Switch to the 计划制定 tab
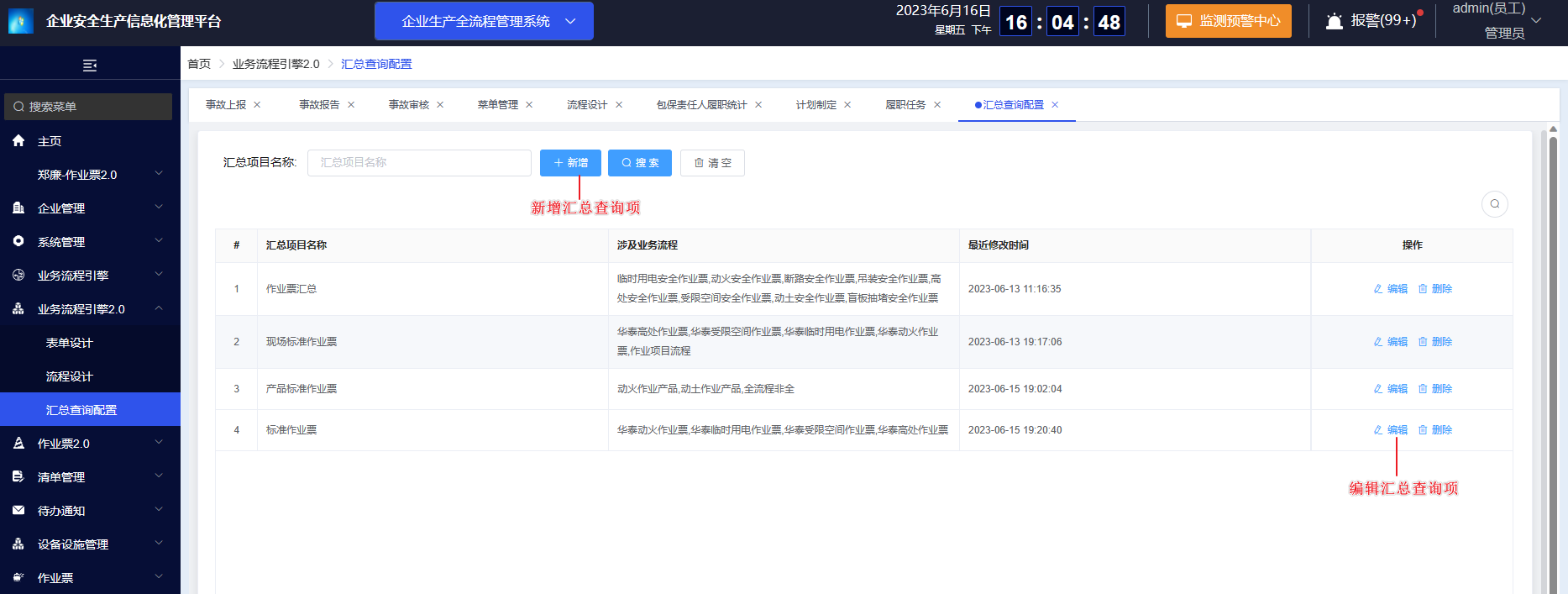 816,105
